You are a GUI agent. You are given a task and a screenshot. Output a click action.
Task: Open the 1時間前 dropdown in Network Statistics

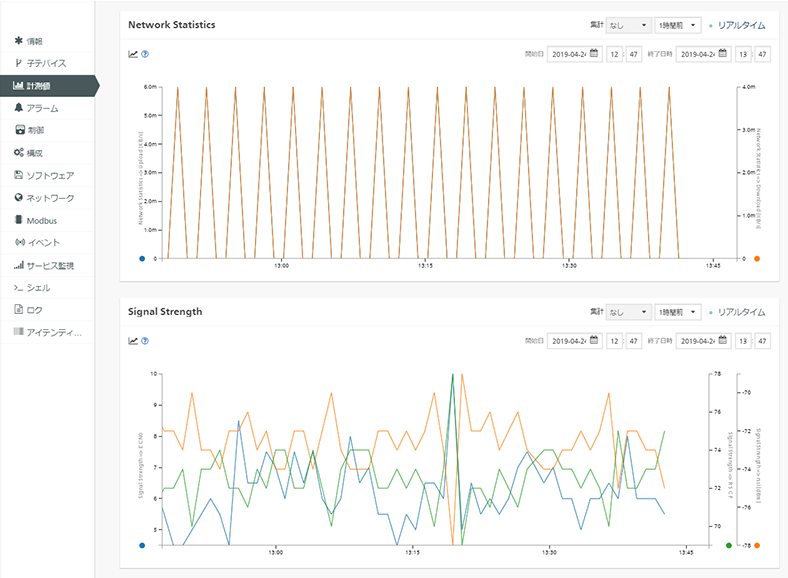677,25
